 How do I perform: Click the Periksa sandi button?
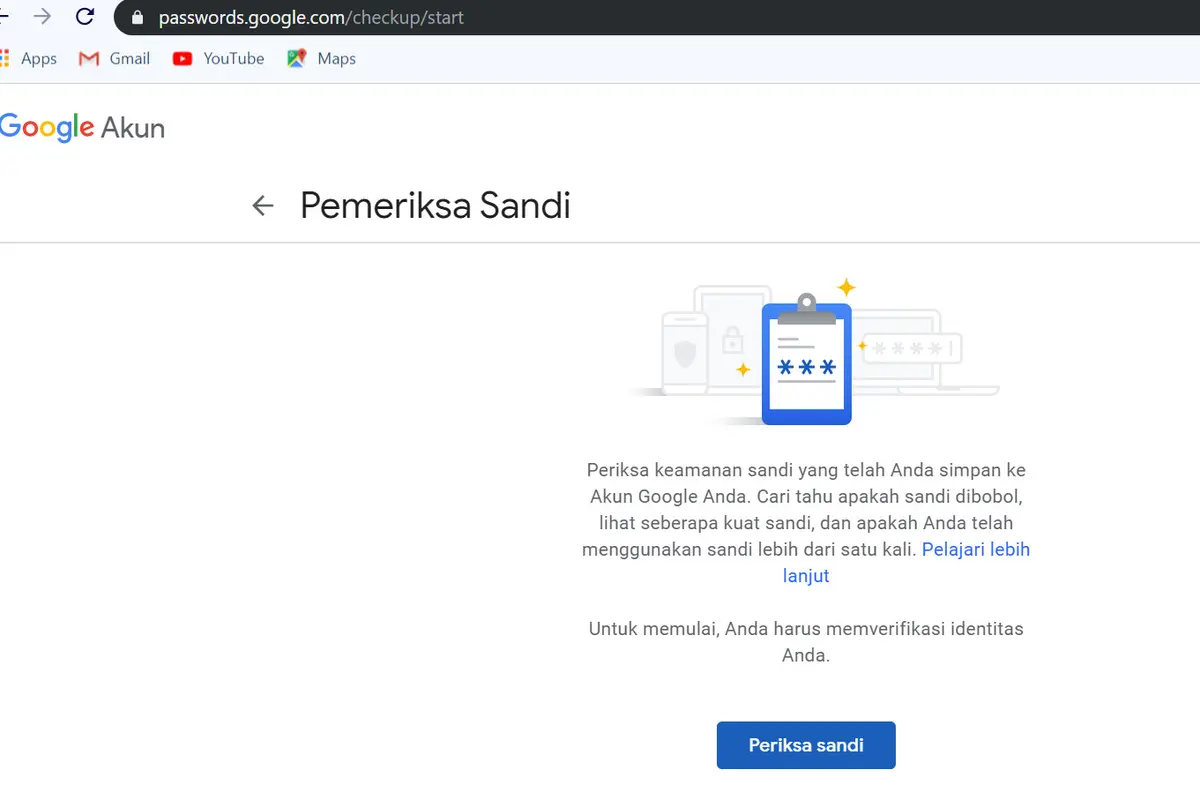tap(806, 745)
